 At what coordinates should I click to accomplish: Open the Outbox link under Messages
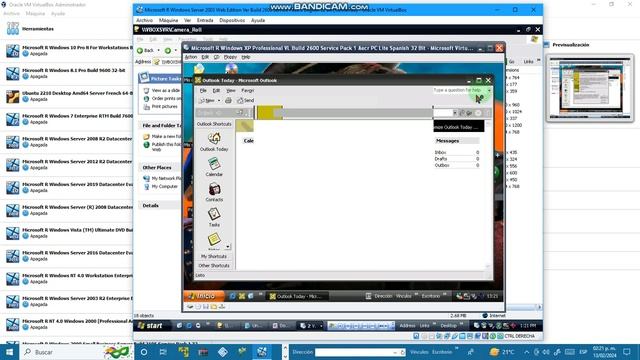click(442, 165)
